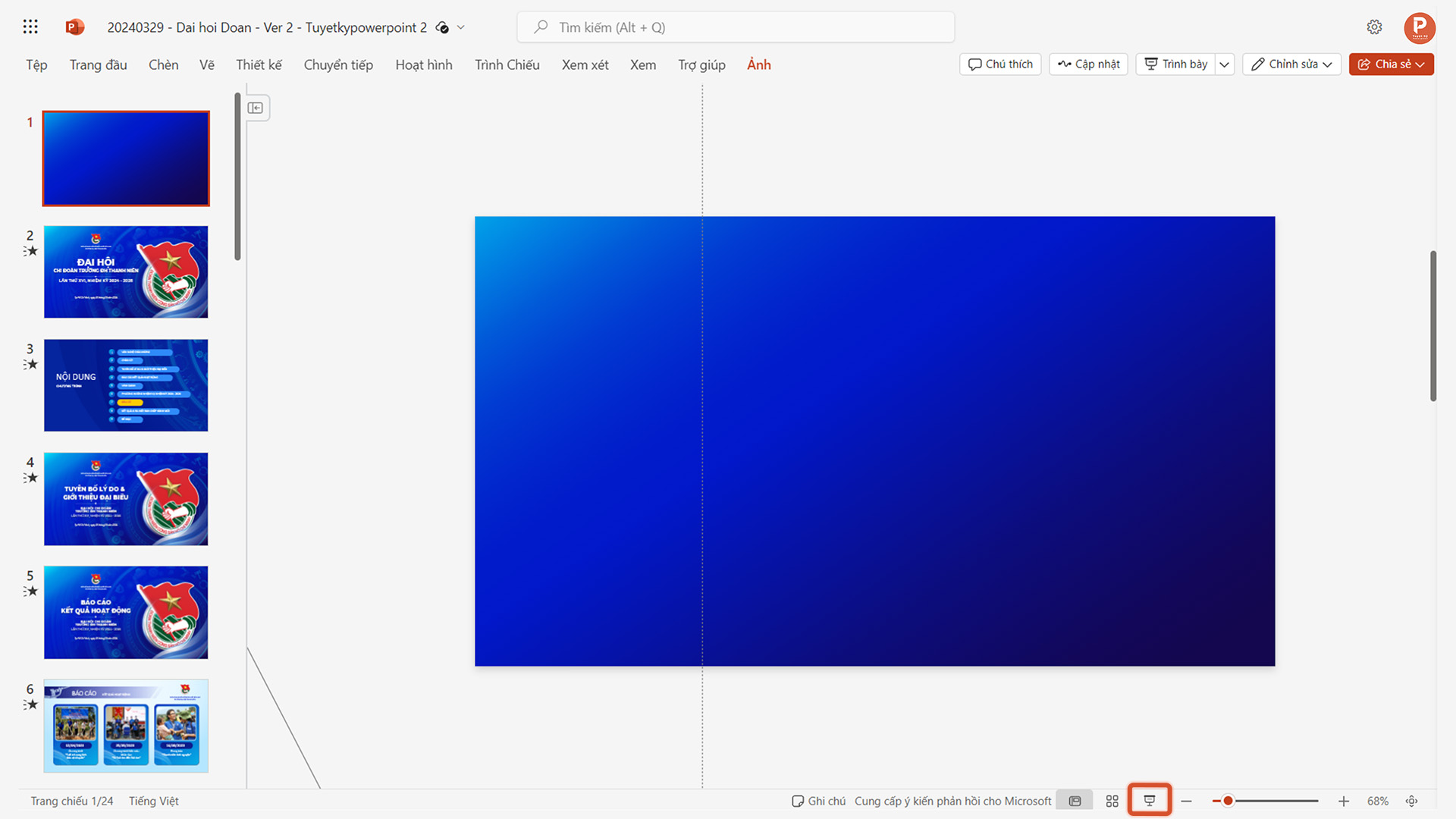Image resolution: width=1456 pixels, height=819 pixels.
Task: Toggle the notes pane via Ghi chú
Action: point(817,800)
